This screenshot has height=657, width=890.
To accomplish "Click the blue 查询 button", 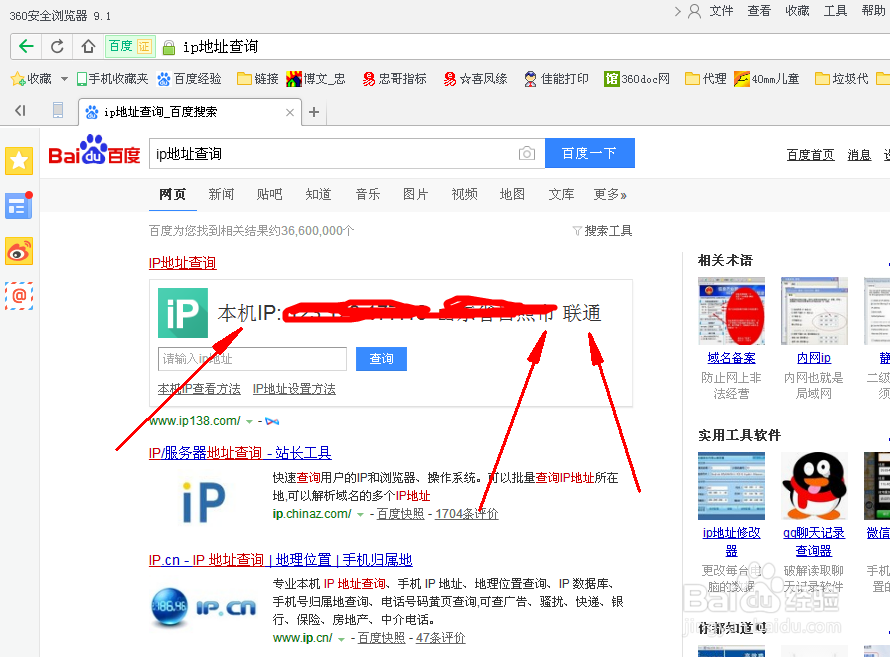I will pyautogui.click(x=381, y=359).
